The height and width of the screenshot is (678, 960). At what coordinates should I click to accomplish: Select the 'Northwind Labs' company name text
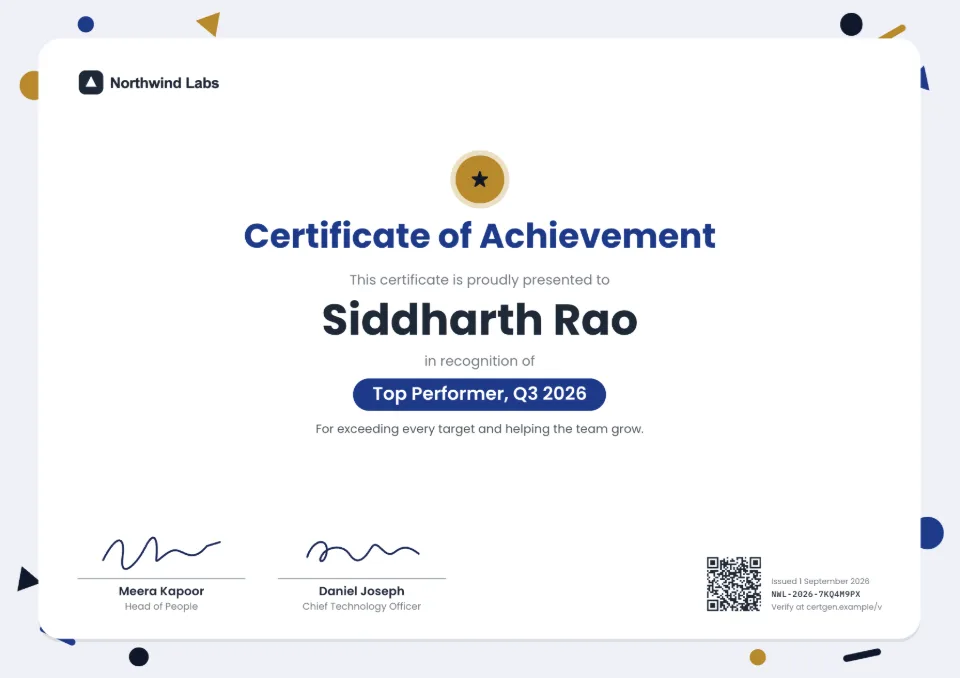164,83
